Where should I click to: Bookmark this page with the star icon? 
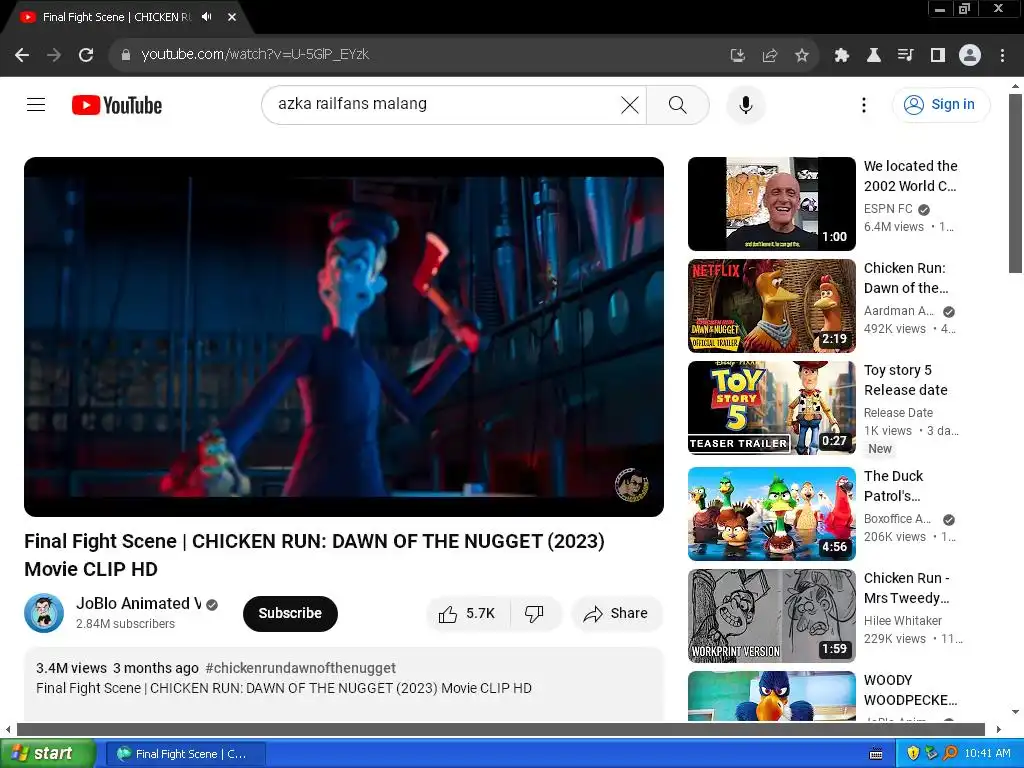coord(802,55)
